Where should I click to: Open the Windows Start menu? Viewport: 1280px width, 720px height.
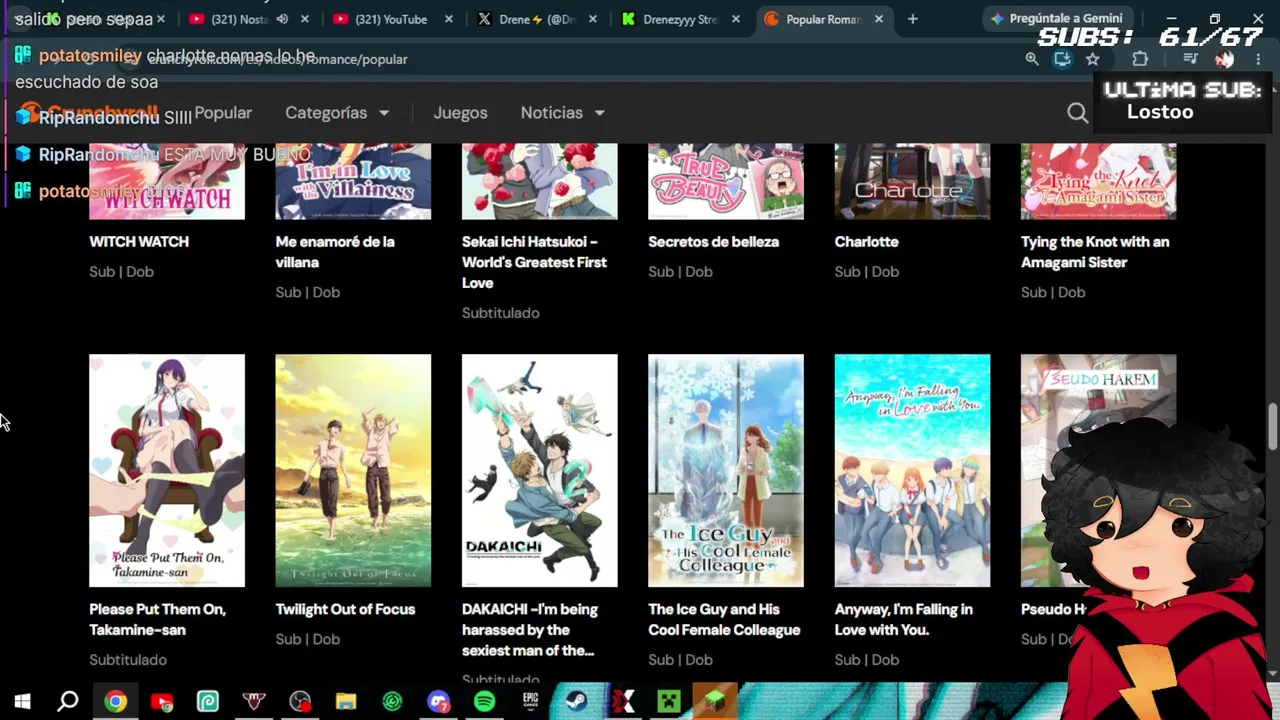[x=22, y=702]
